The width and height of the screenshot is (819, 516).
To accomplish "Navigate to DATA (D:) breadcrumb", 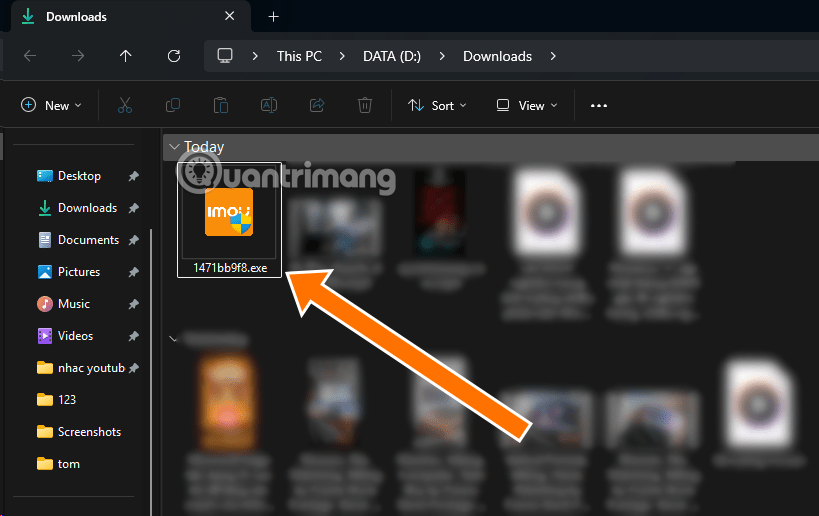I will click(392, 56).
